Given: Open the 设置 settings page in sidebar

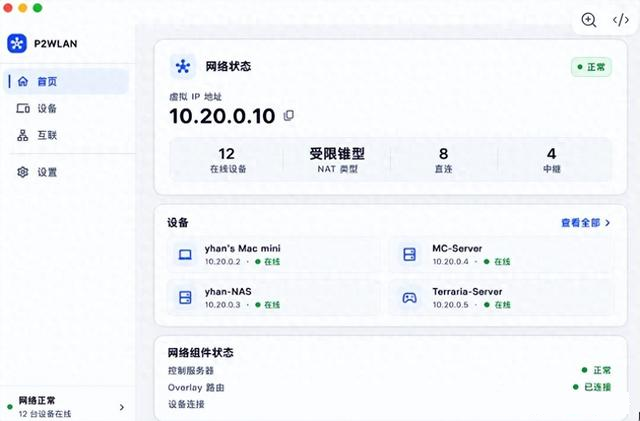Looking at the screenshot, I should coord(66,172).
